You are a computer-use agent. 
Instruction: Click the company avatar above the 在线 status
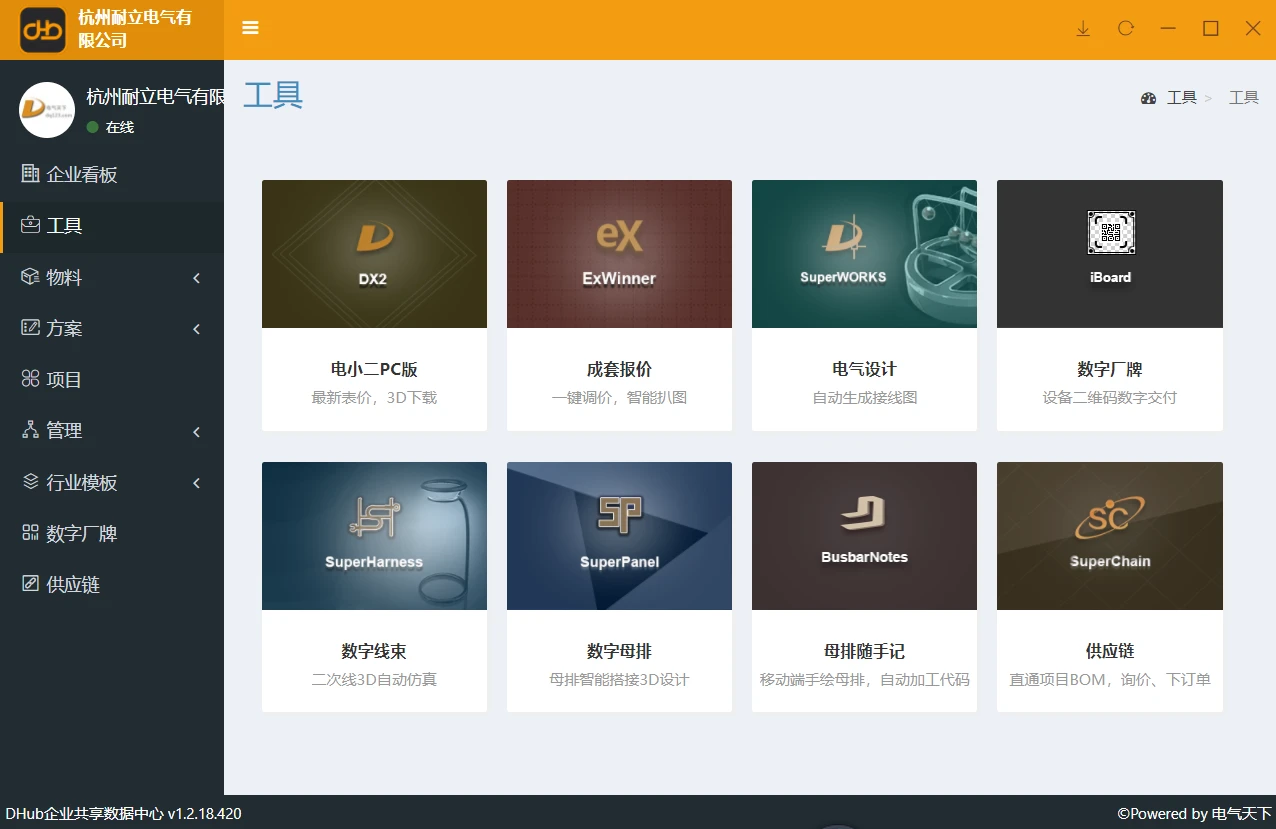click(x=46, y=110)
